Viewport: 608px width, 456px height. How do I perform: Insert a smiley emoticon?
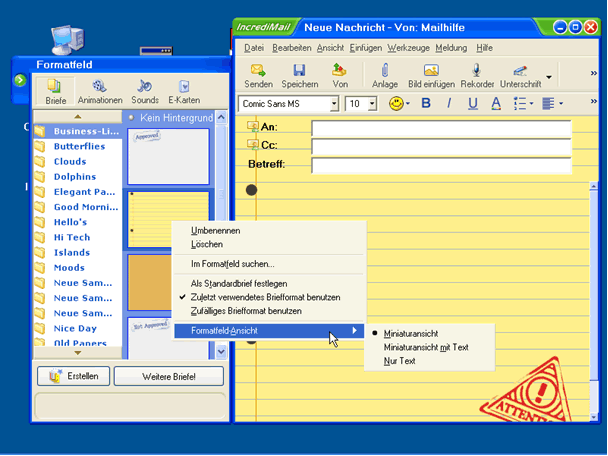pos(396,104)
